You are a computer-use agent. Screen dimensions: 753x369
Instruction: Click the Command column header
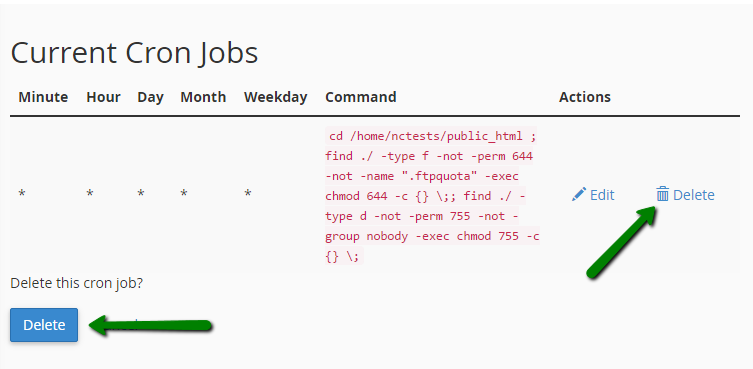click(x=361, y=97)
